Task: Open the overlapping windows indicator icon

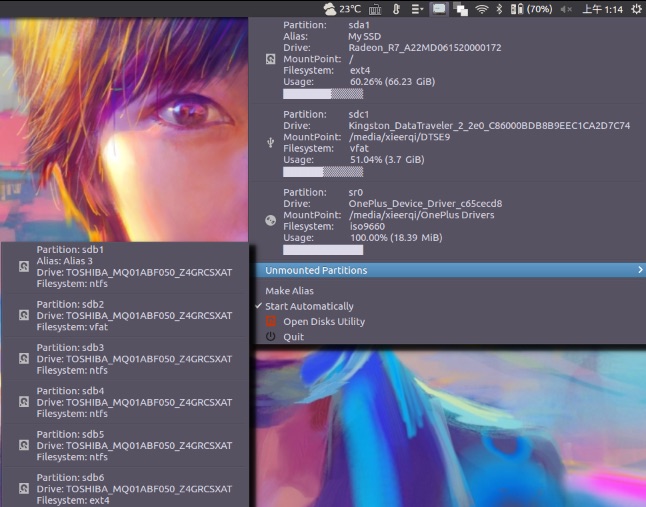Action: click(x=460, y=9)
